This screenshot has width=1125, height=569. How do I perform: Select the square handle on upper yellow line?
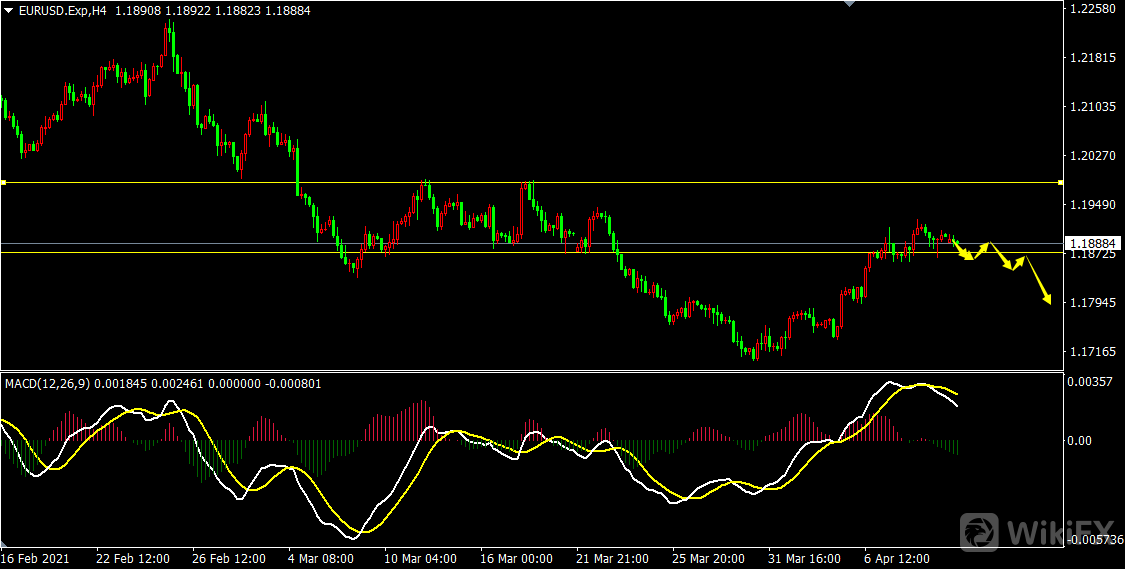coord(3,182)
